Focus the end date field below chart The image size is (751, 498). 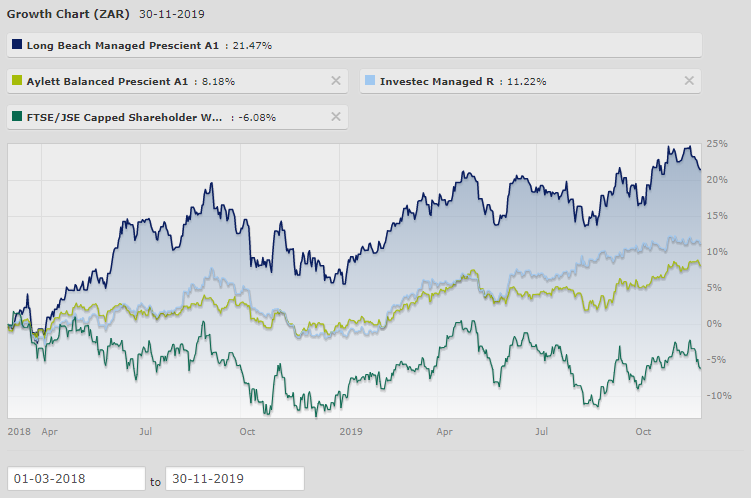point(234,478)
